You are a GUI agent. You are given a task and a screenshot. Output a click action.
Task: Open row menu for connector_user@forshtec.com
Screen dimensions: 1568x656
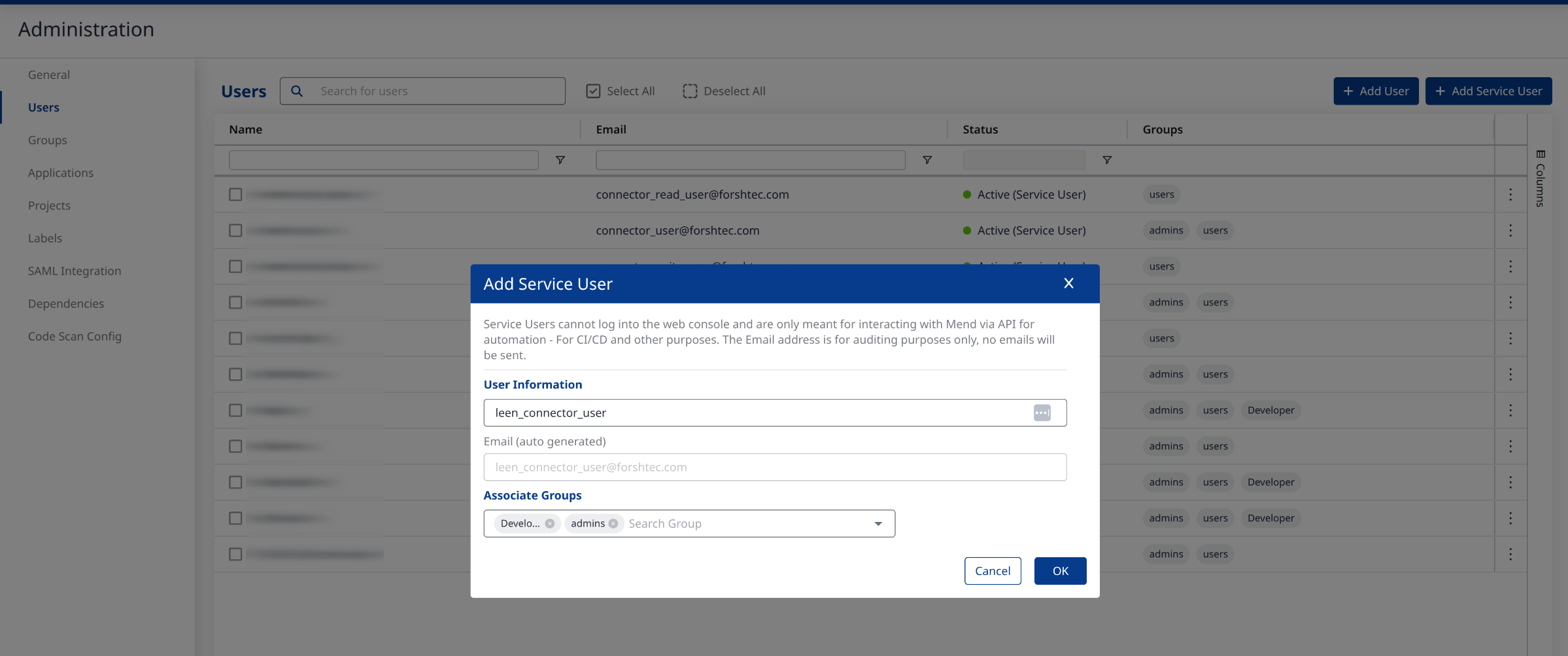[x=1510, y=230]
